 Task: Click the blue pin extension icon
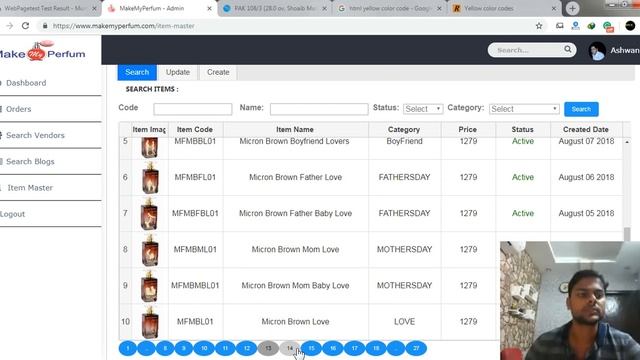pos(576,26)
